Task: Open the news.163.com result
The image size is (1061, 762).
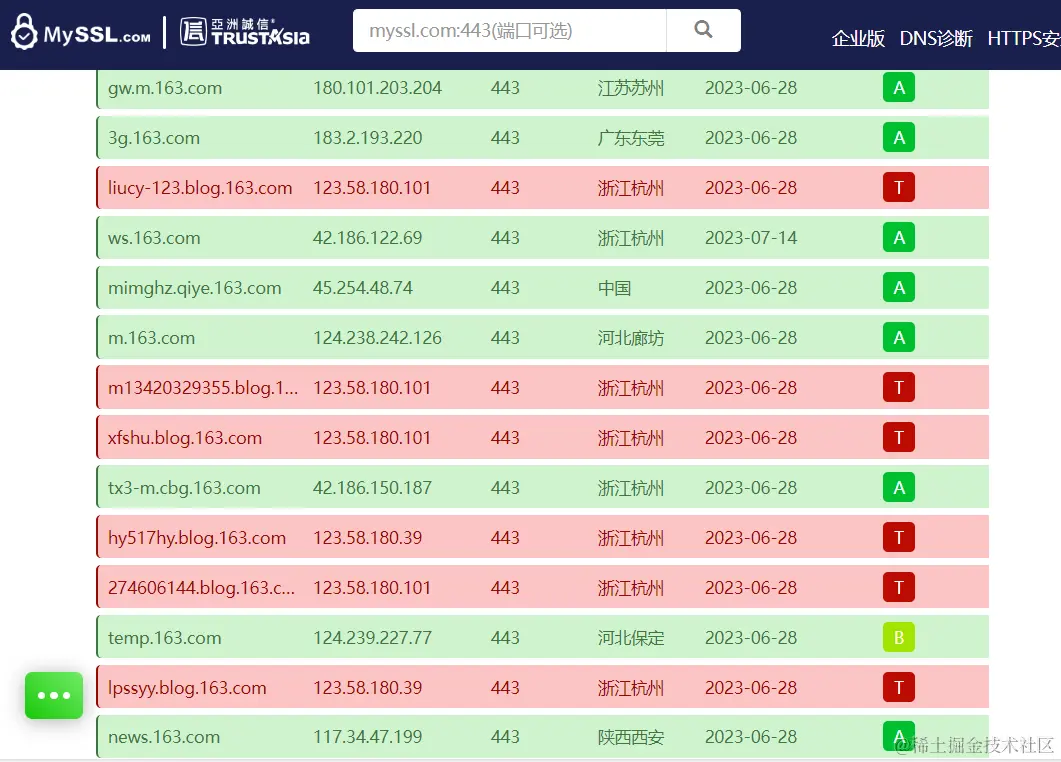Action: point(164,737)
